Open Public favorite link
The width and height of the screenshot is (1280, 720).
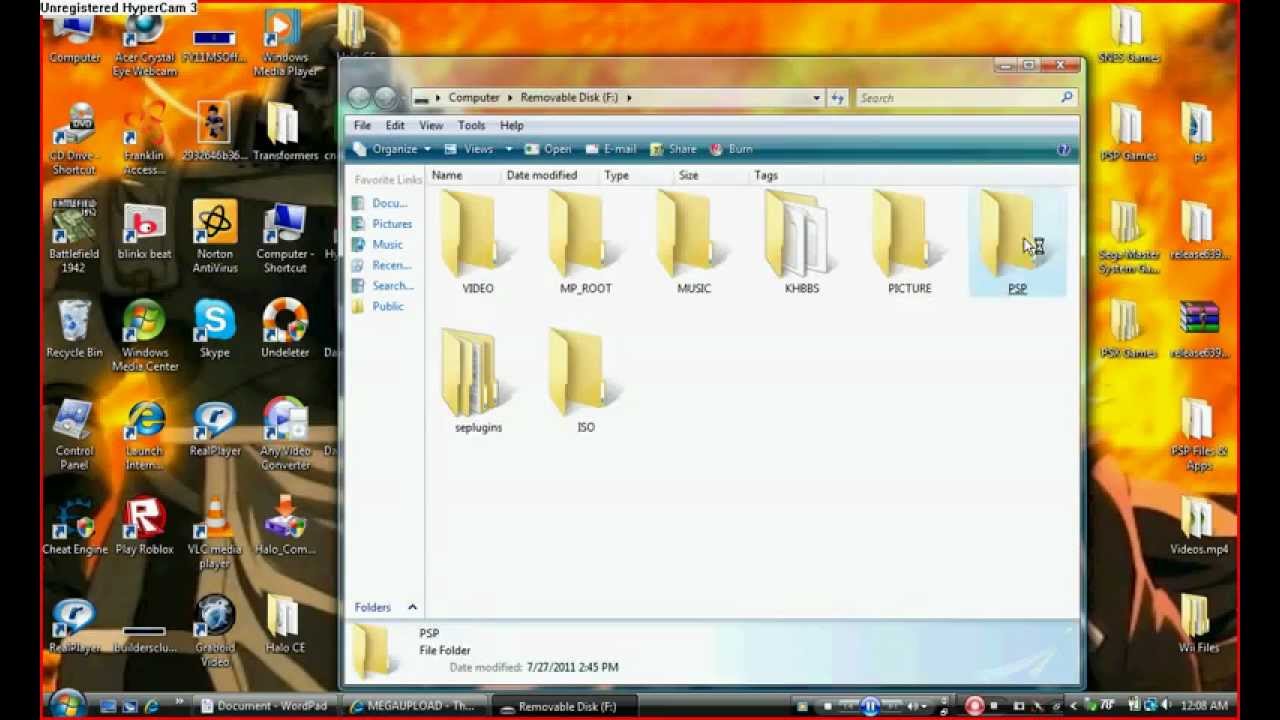pyautogui.click(x=378, y=306)
